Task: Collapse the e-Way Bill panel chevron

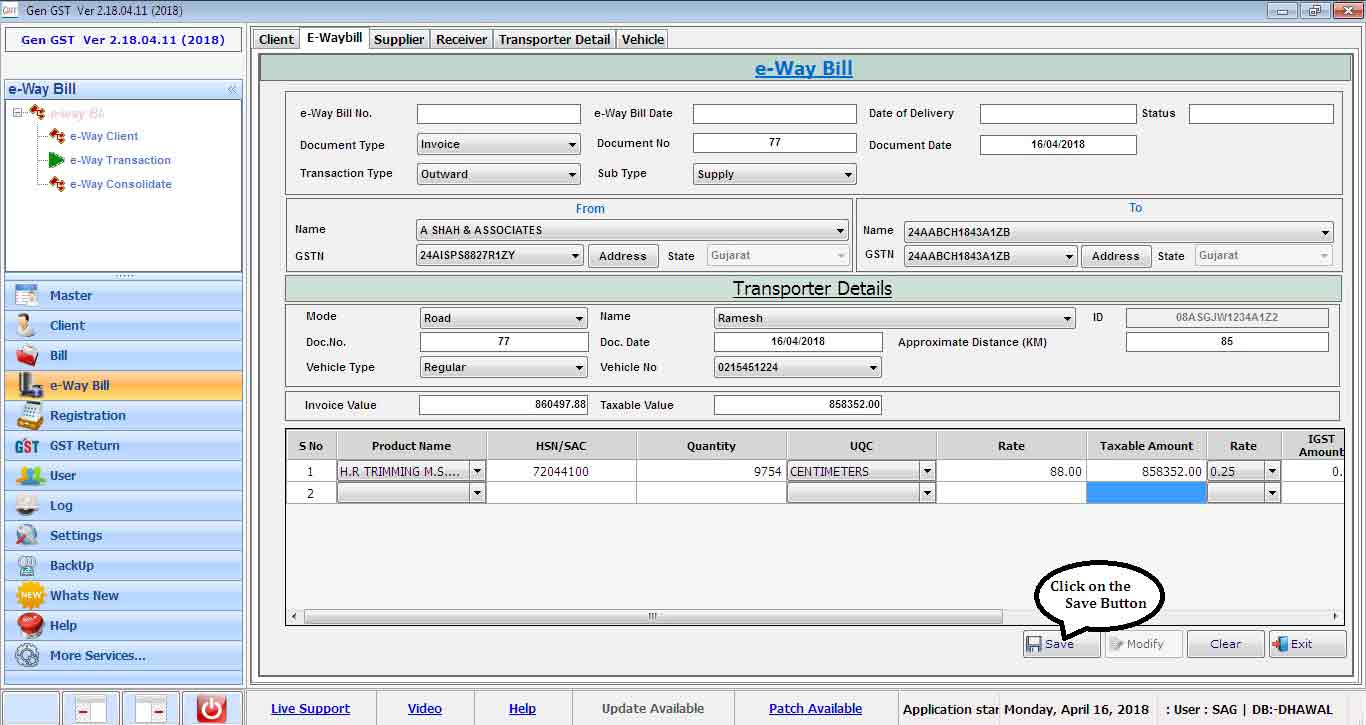Action: coord(232,89)
